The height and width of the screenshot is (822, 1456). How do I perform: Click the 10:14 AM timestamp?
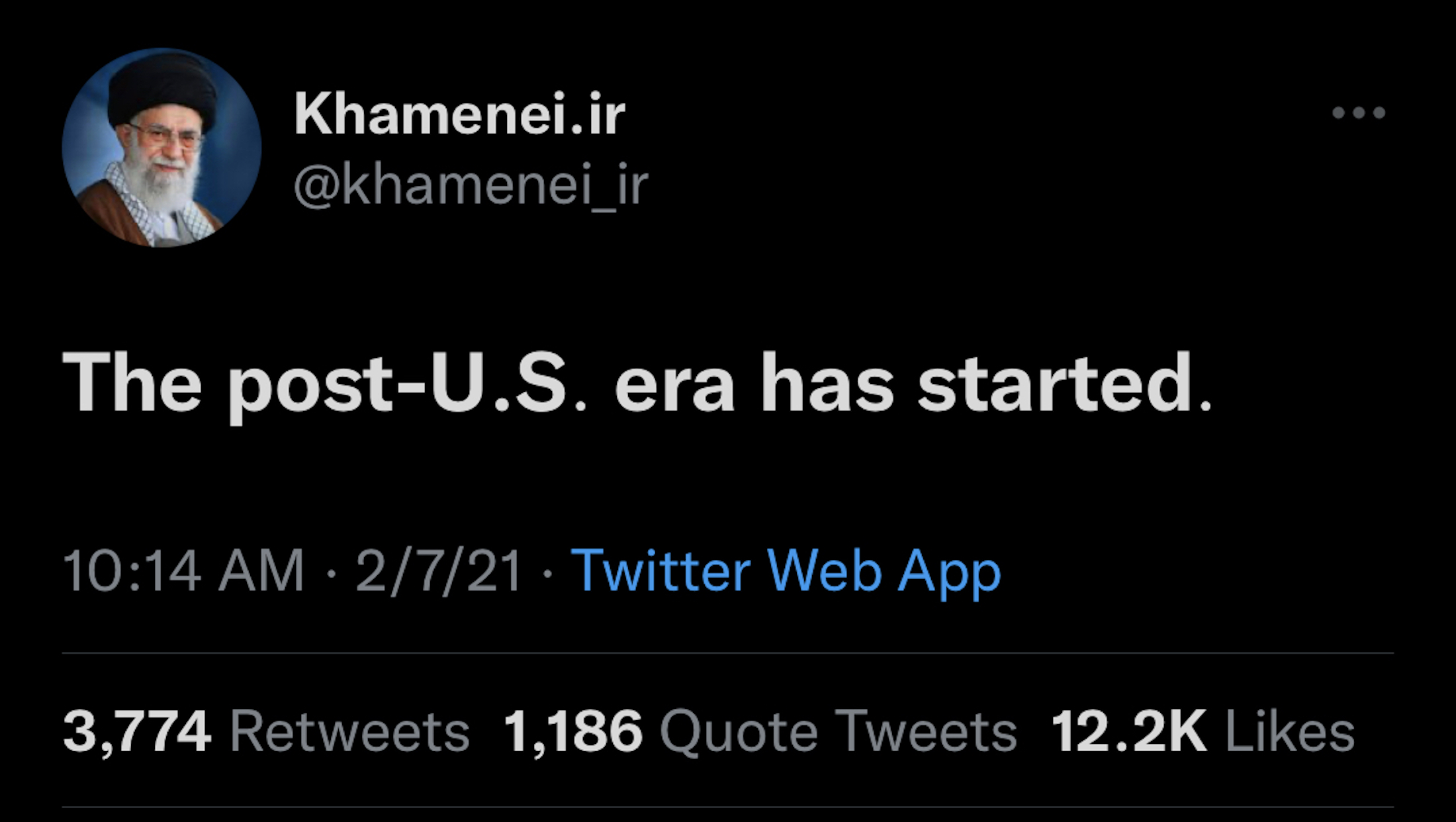pos(183,571)
